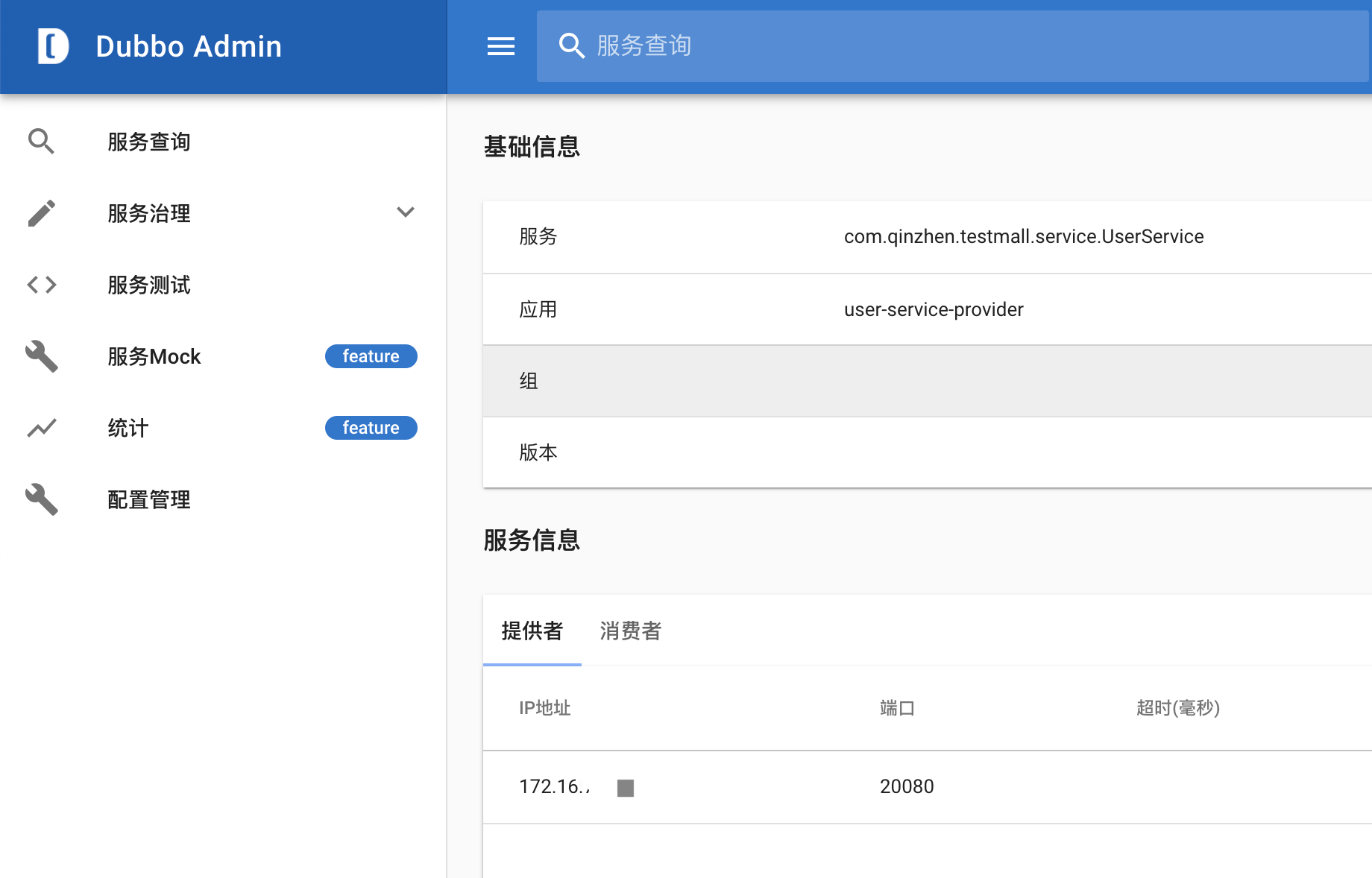Click the Dubbo Admin title
This screenshot has width=1372, height=878.
(189, 46)
